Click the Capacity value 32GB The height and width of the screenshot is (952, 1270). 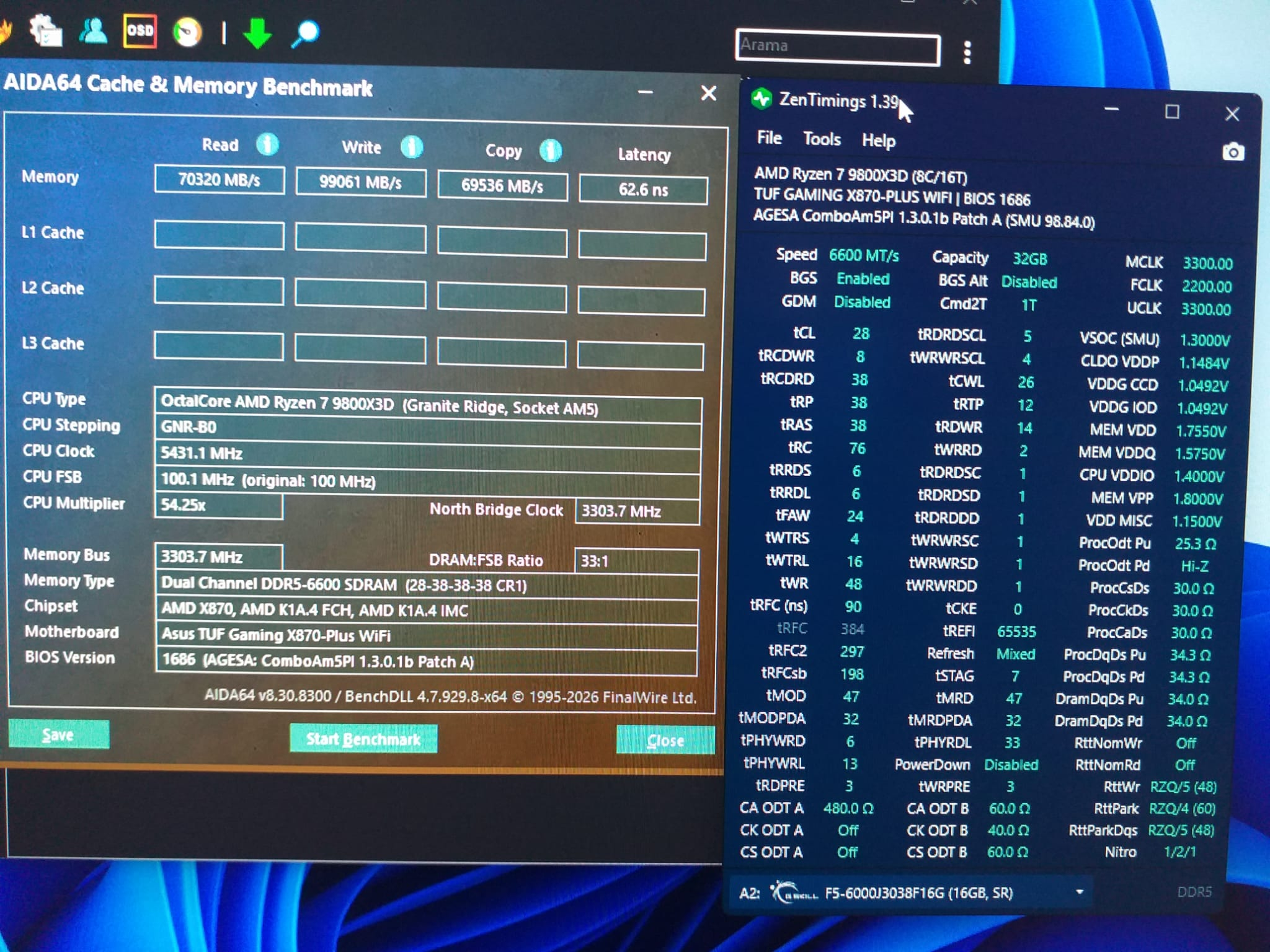1029,258
